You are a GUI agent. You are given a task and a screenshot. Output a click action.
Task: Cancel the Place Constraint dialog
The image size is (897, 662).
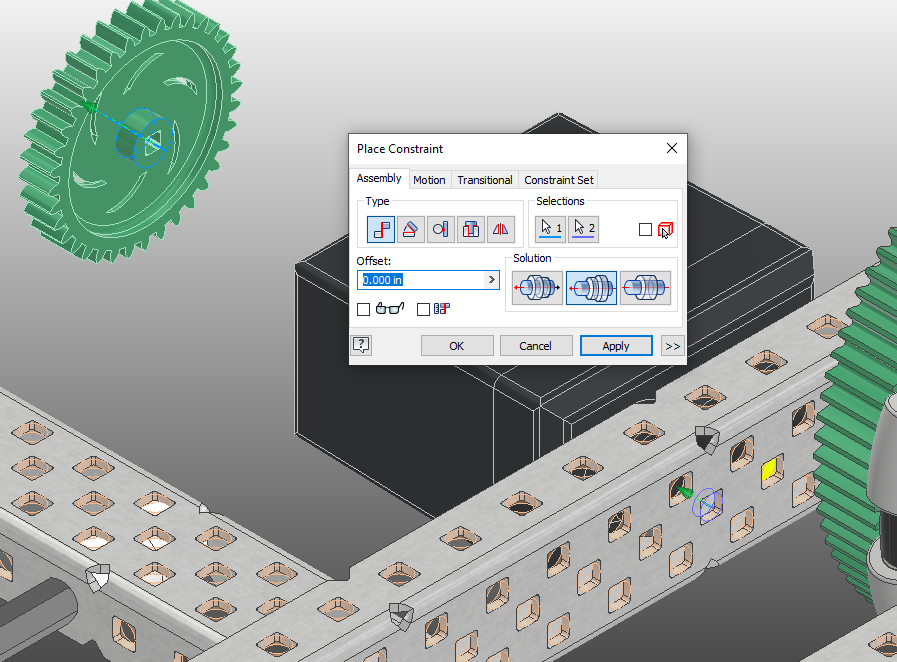pyautogui.click(x=535, y=346)
